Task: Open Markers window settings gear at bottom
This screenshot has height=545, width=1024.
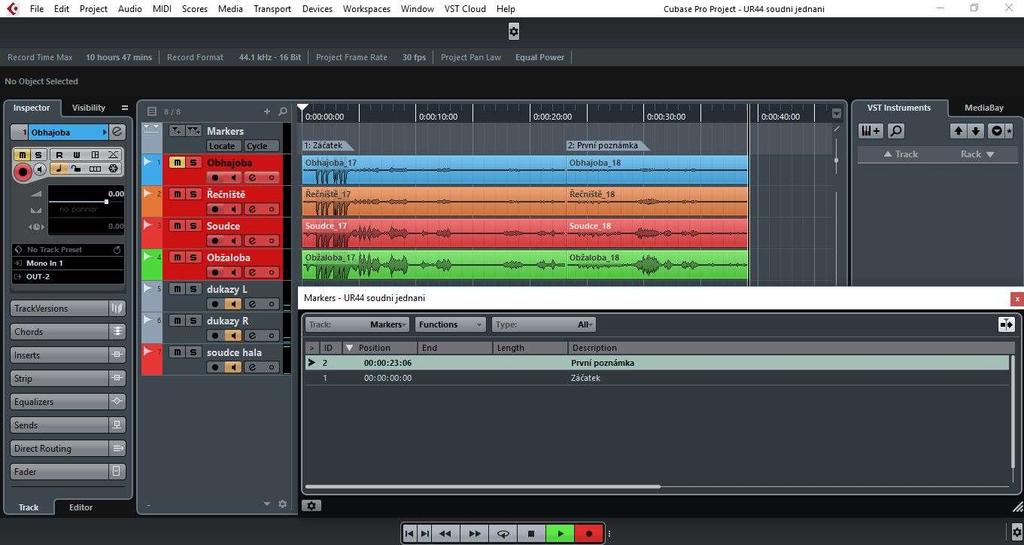Action: point(312,506)
